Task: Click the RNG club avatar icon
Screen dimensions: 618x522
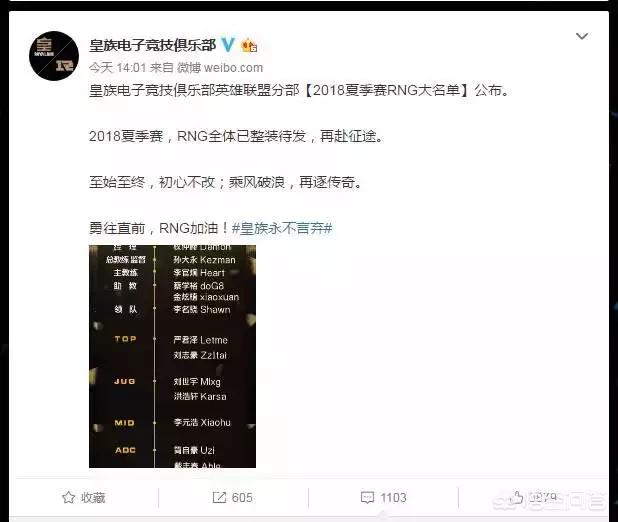Action: 54,56
